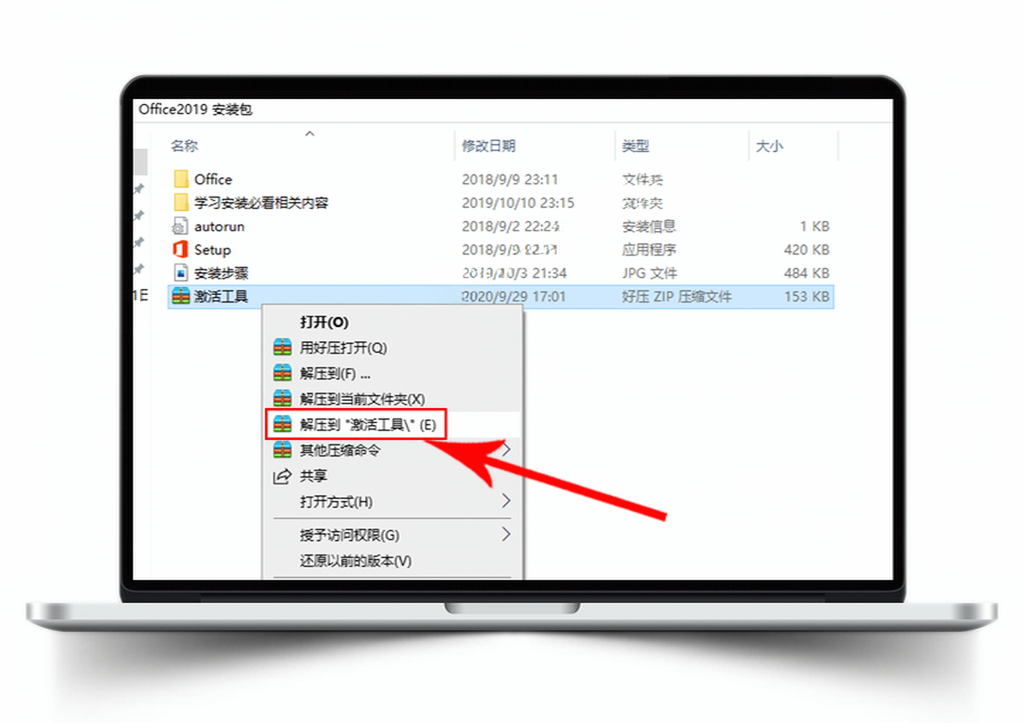Sort files by the 修改日期 column header
1024x723 pixels.
[x=488, y=146]
